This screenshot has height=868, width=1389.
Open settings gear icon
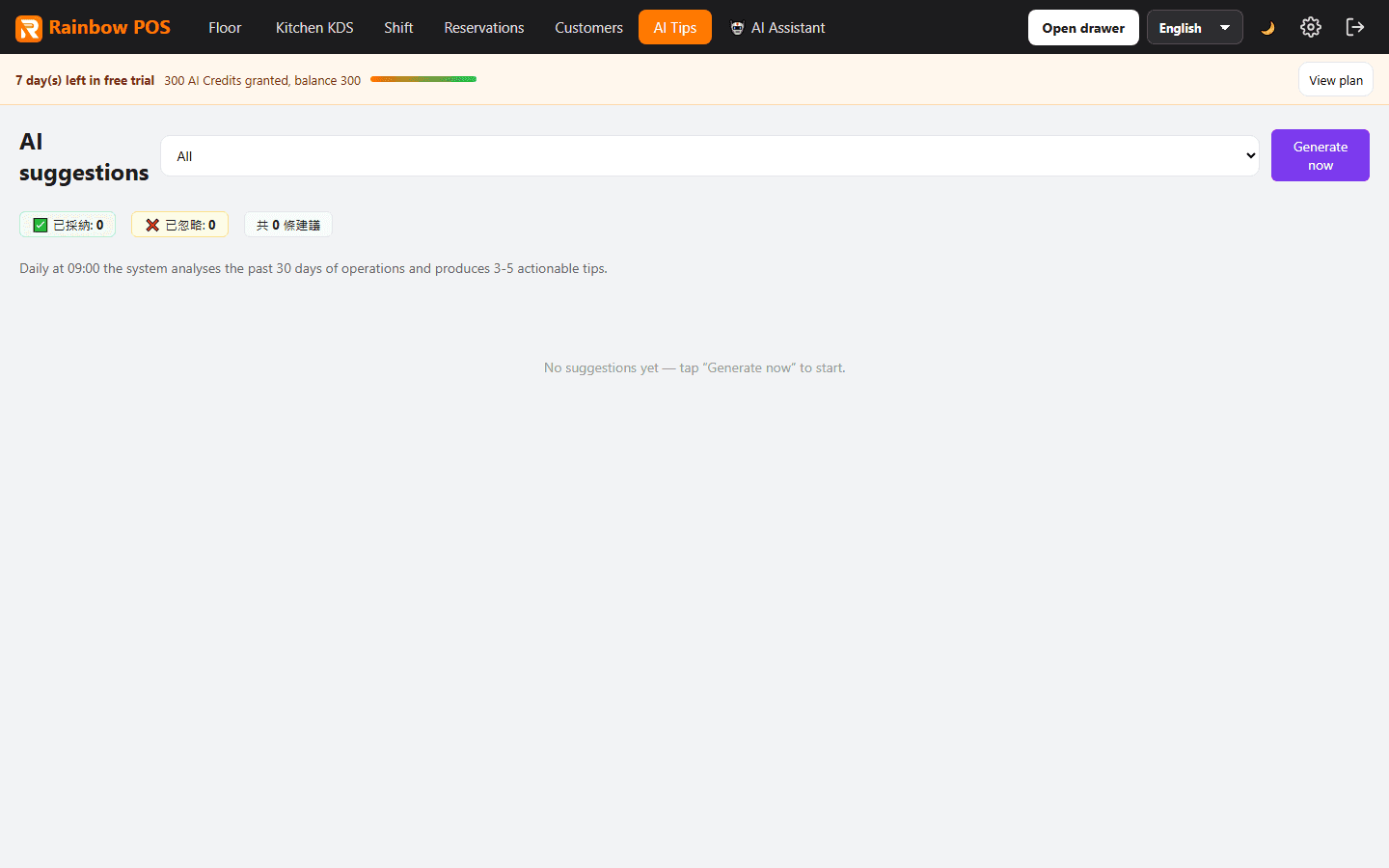click(x=1310, y=27)
